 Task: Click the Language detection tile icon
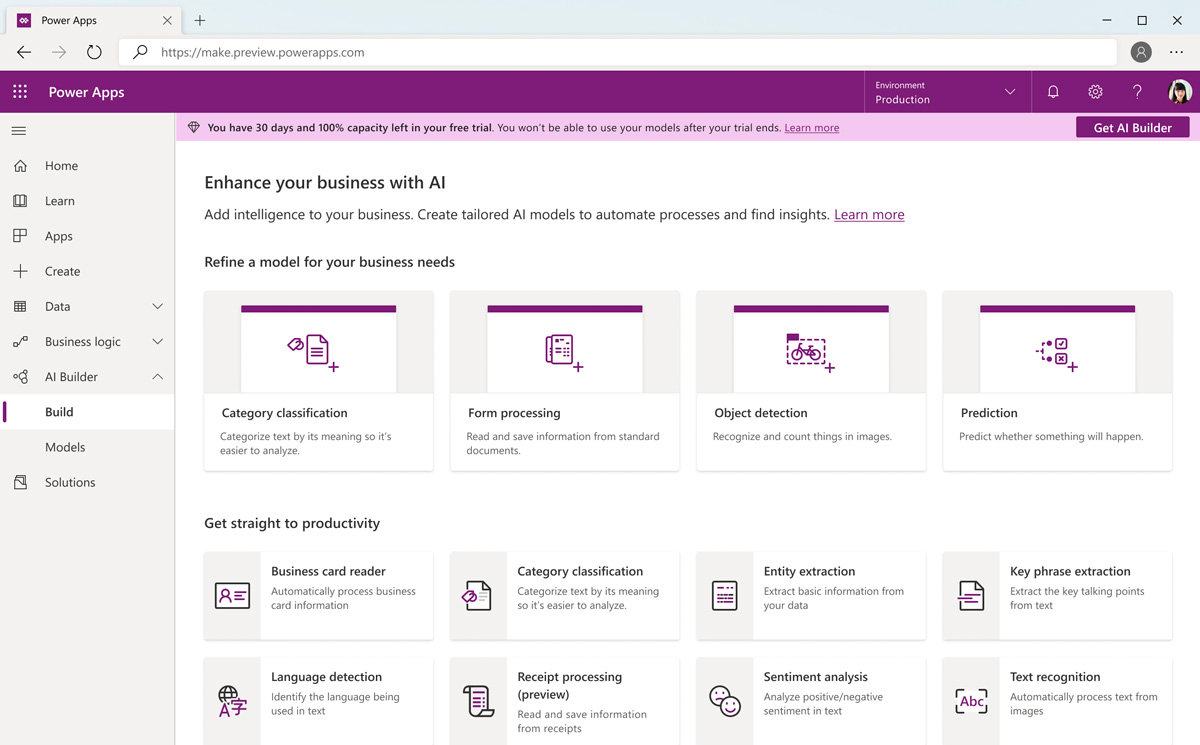(232, 701)
